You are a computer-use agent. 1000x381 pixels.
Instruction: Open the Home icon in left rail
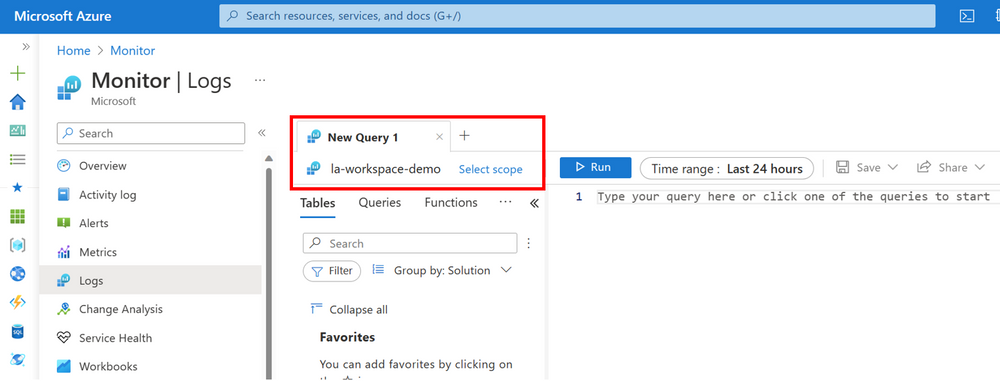click(18, 102)
